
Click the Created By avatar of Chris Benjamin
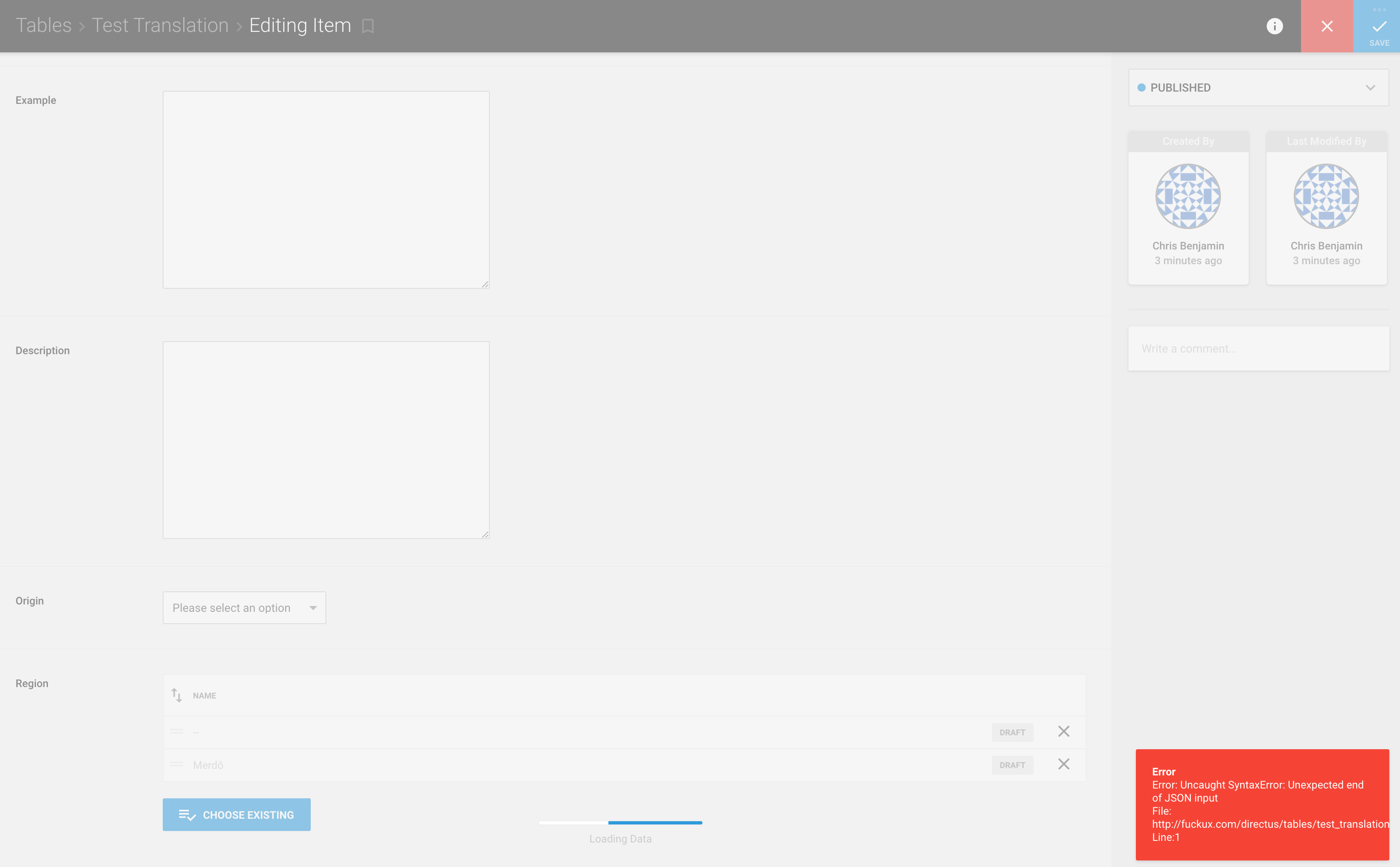tap(1188, 196)
